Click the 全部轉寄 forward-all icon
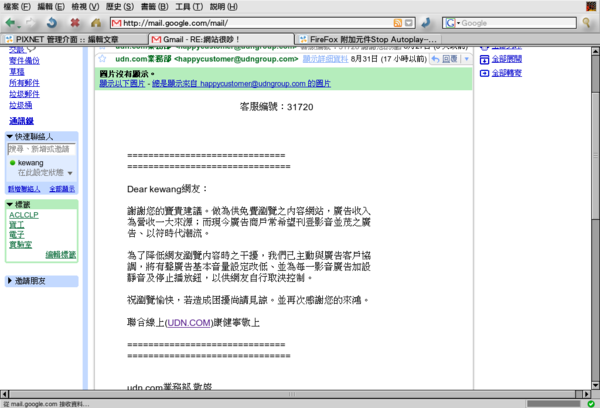This screenshot has height=408, width=600. (x=484, y=73)
